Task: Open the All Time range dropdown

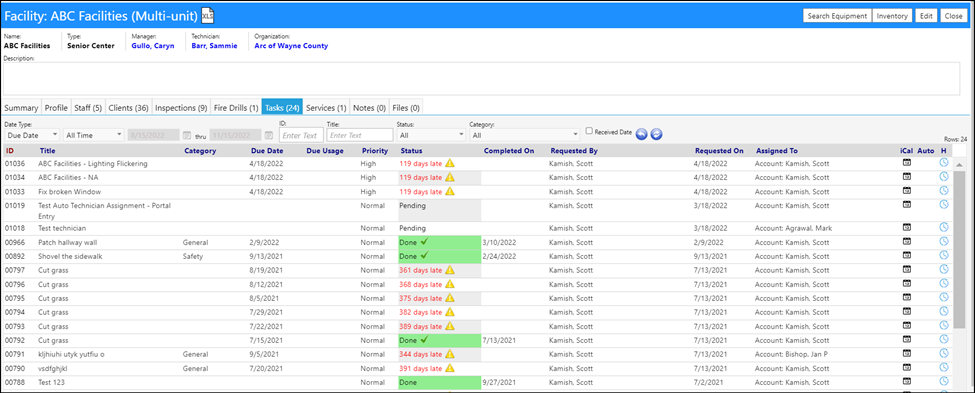Action: pyautogui.click(x=94, y=134)
